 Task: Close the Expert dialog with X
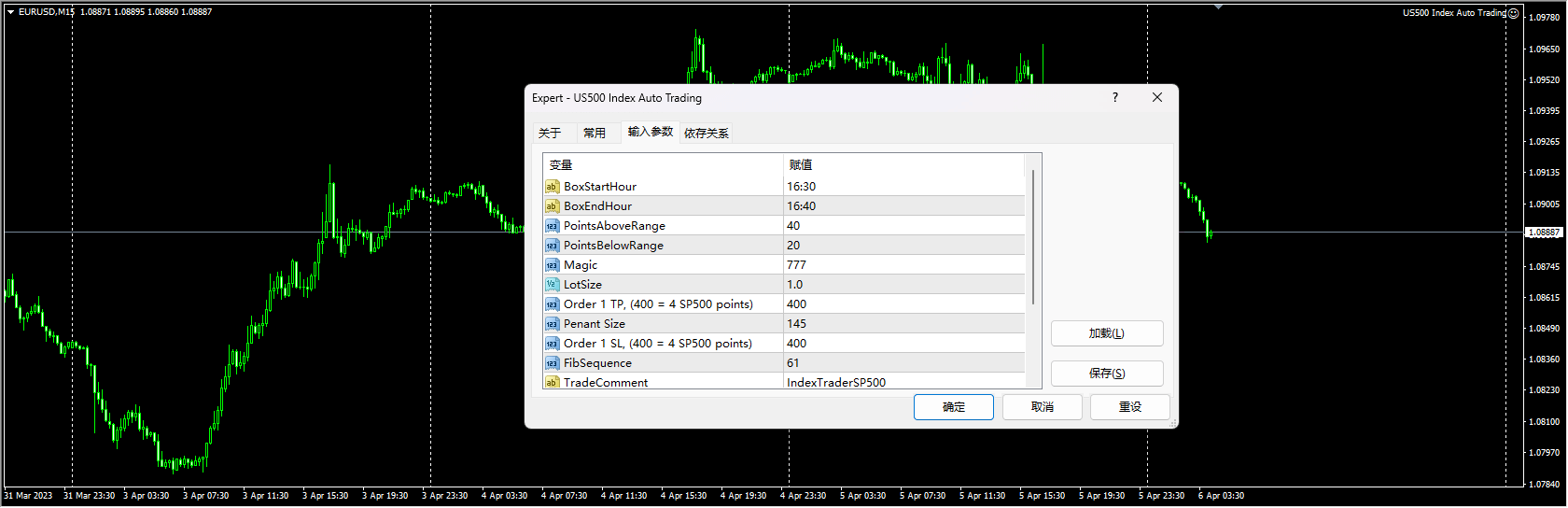(1157, 97)
